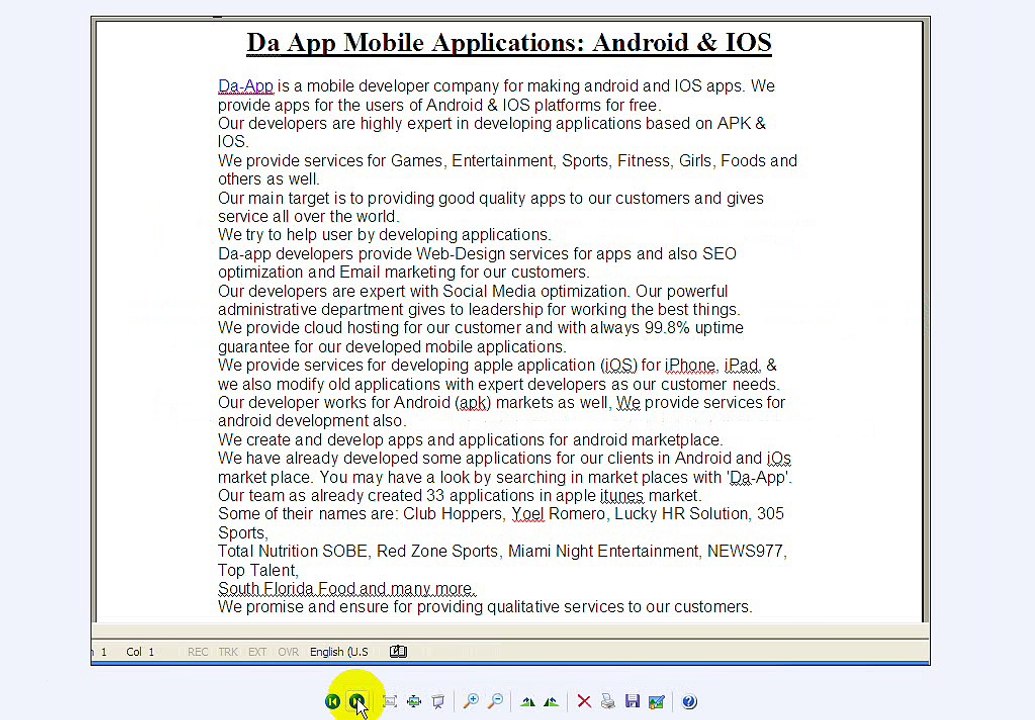Show image at Actual Size
This screenshot has width=1035, height=720.
coord(414,702)
